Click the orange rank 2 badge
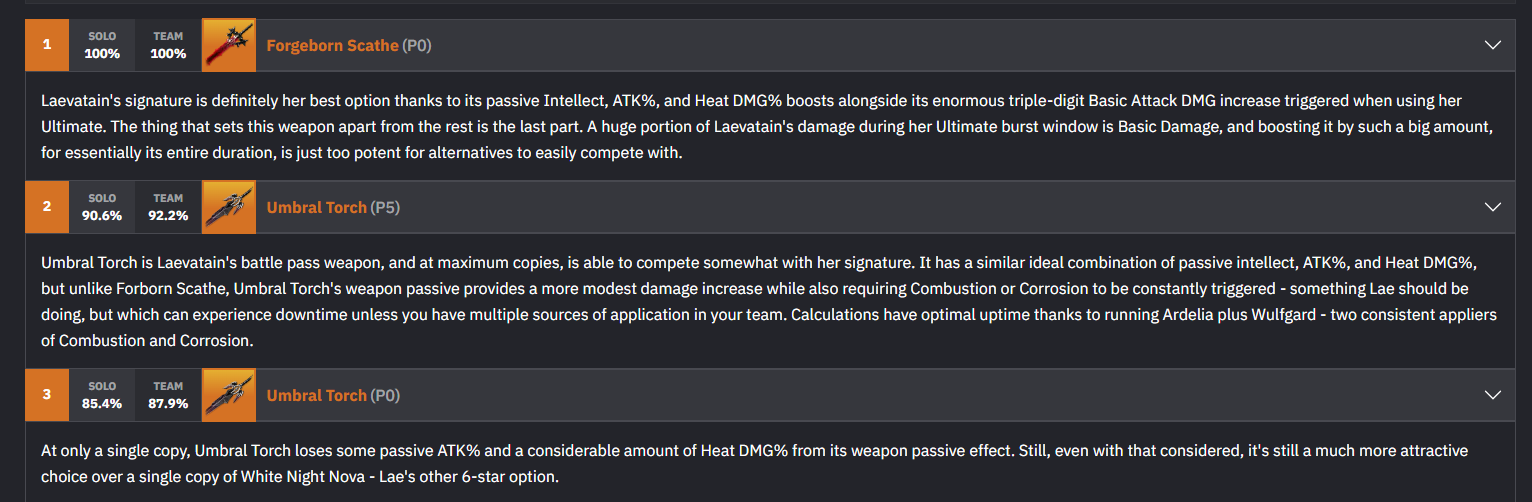This screenshot has height=502, width=1532. [47, 207]
